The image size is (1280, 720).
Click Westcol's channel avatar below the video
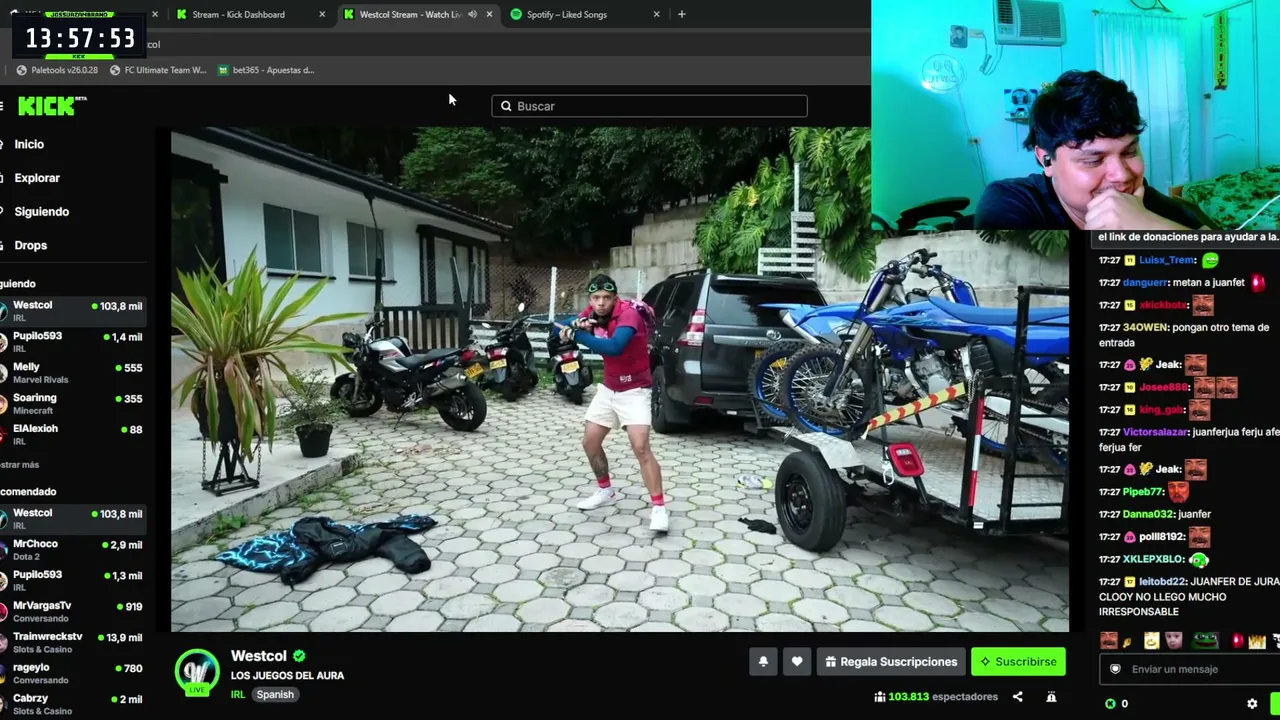[197, 672]
